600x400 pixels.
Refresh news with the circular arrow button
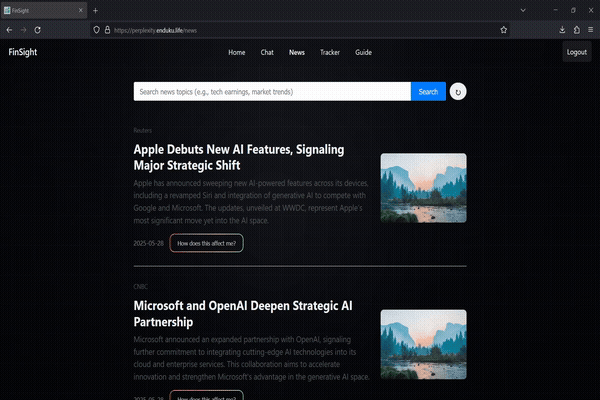click(458, 92)
